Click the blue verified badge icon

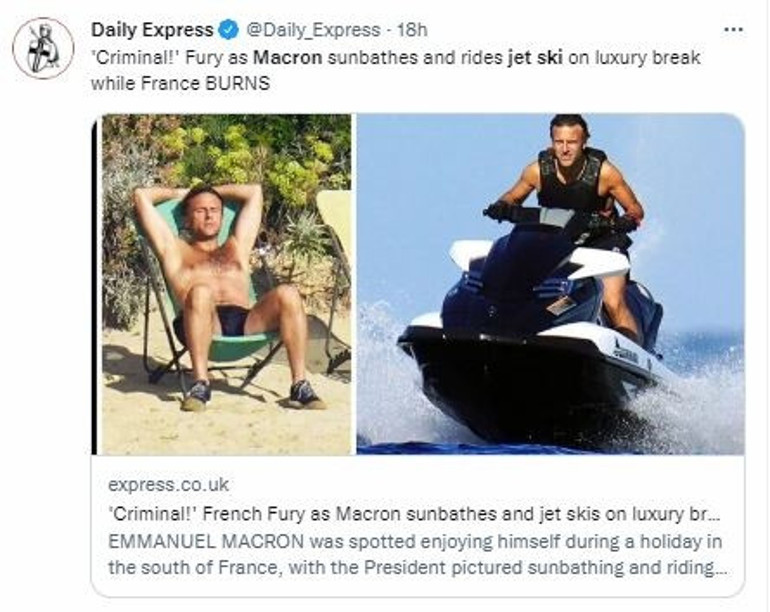point(227,30)
